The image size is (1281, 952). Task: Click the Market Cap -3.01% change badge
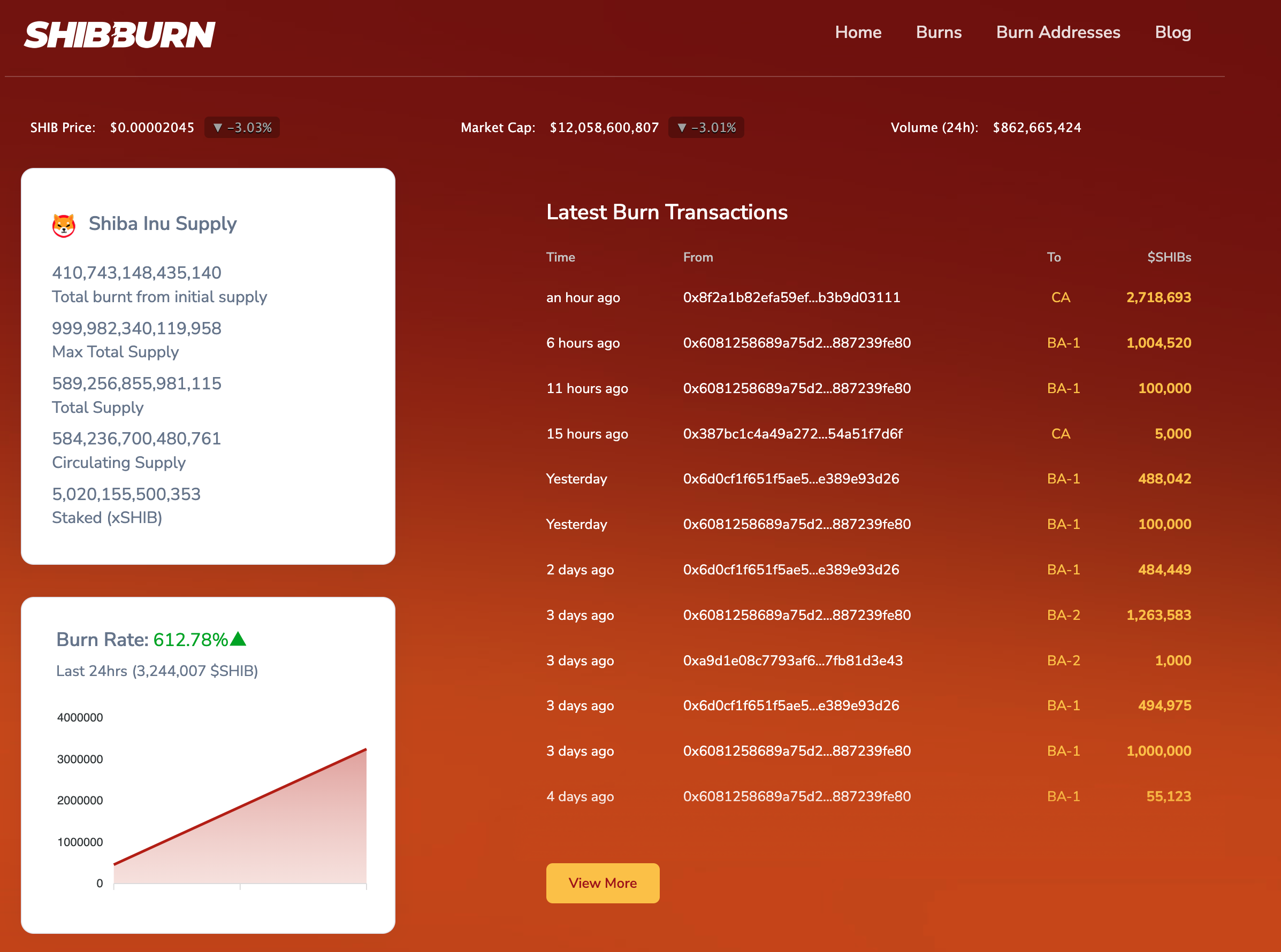(706, 127)
